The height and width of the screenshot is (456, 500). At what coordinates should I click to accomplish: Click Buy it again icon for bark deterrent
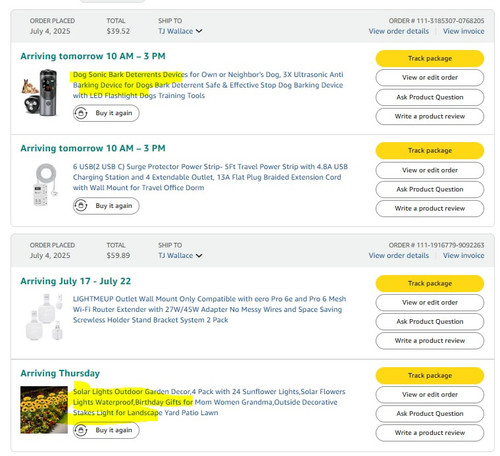81,113
